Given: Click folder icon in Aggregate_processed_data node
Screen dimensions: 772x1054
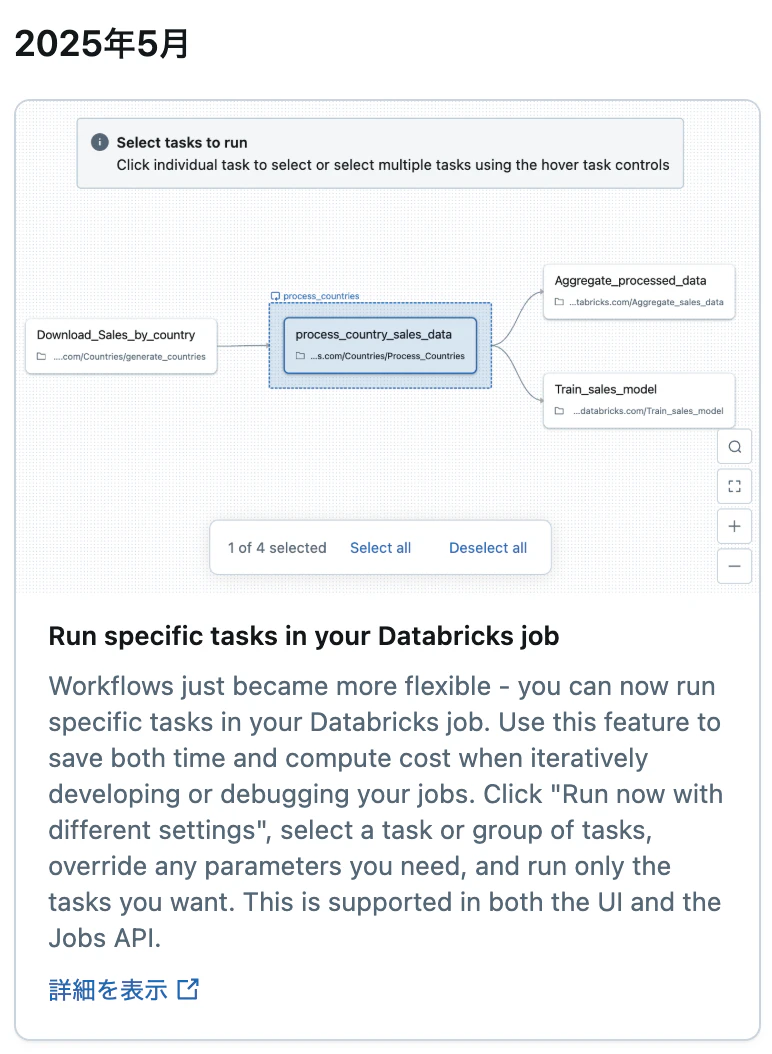Looking at the screenshot, I should 559,302.
